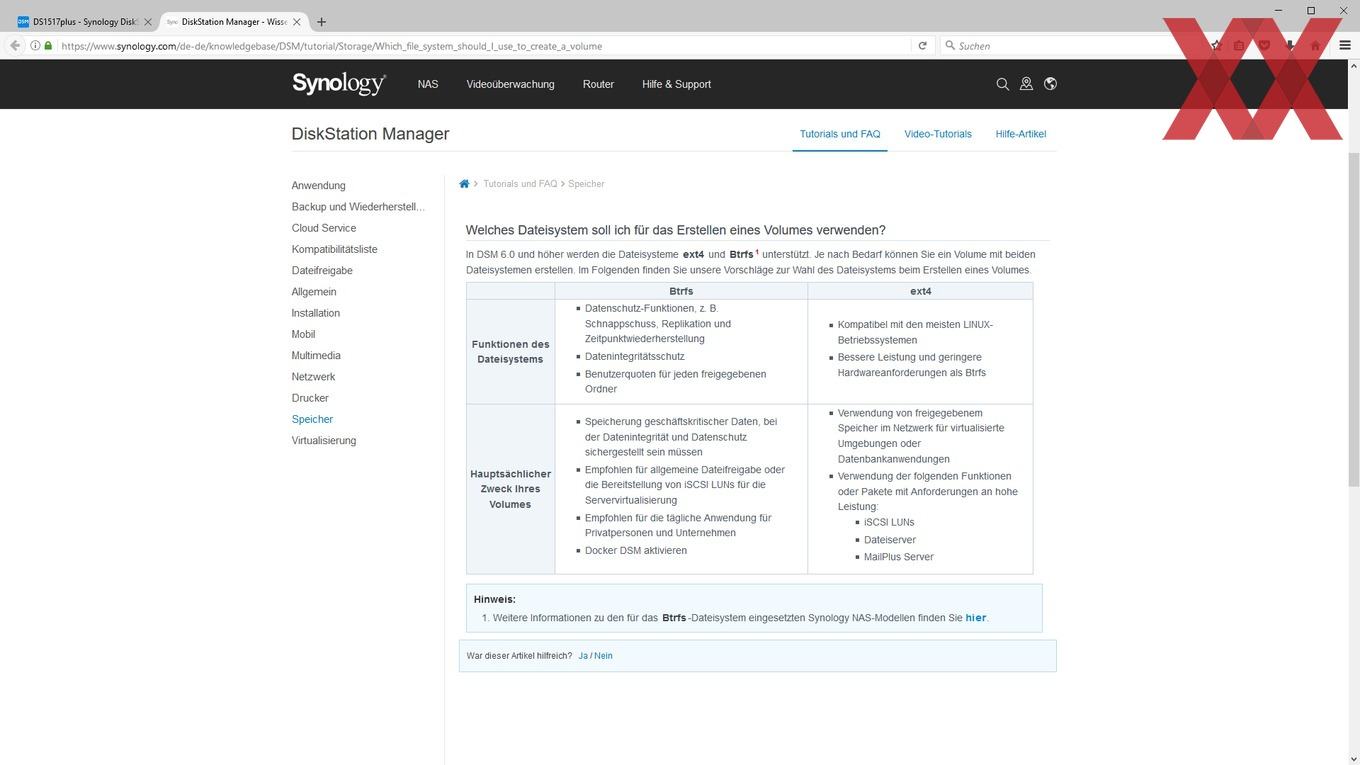Open the Mobil category
This screenshot has height=765, width=1360.
[303, 334]
